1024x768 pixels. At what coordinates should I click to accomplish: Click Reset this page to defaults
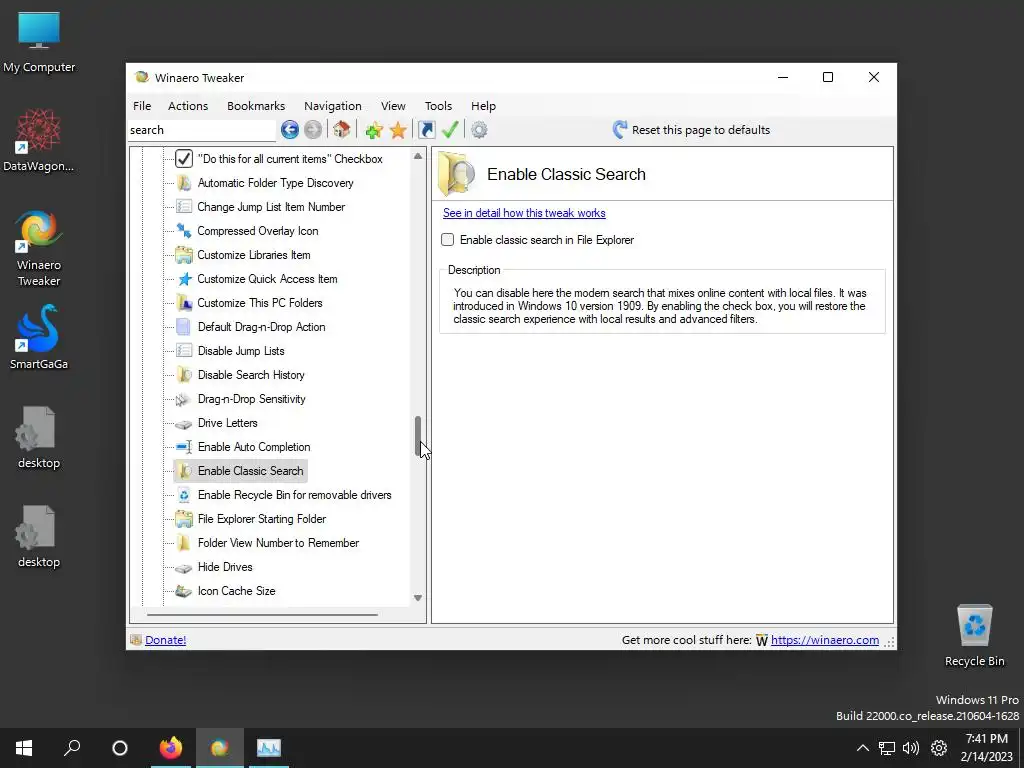click(x=691, y=130)
